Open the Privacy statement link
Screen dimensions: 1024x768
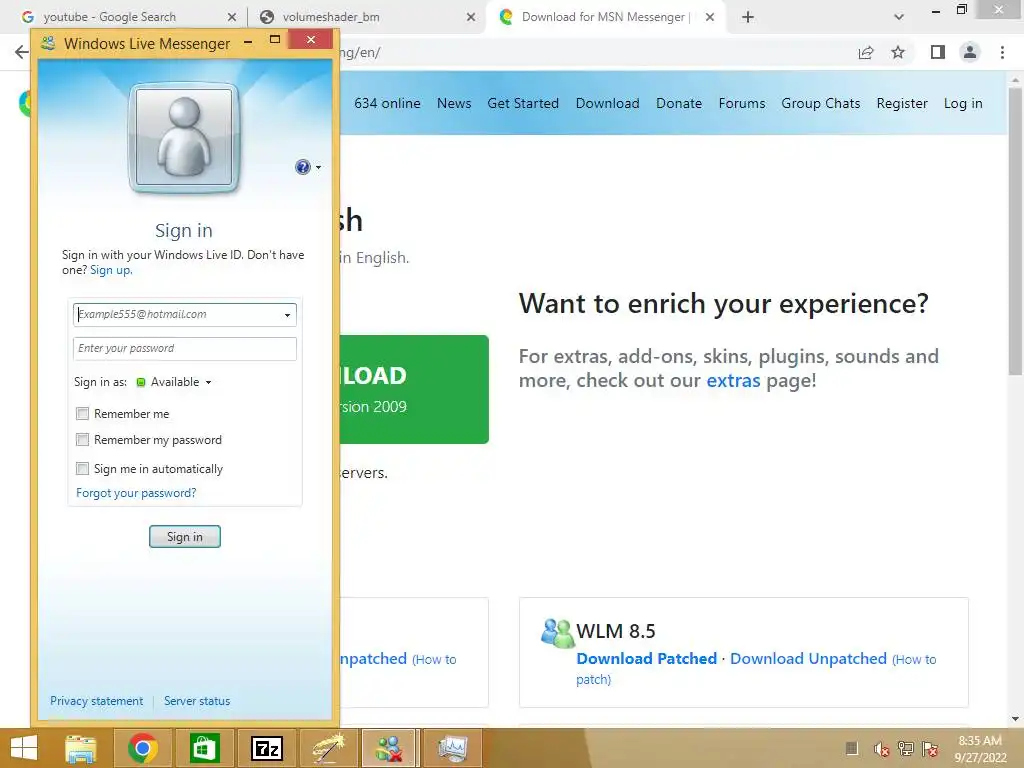pyautogui.click(x=97, y=701)
